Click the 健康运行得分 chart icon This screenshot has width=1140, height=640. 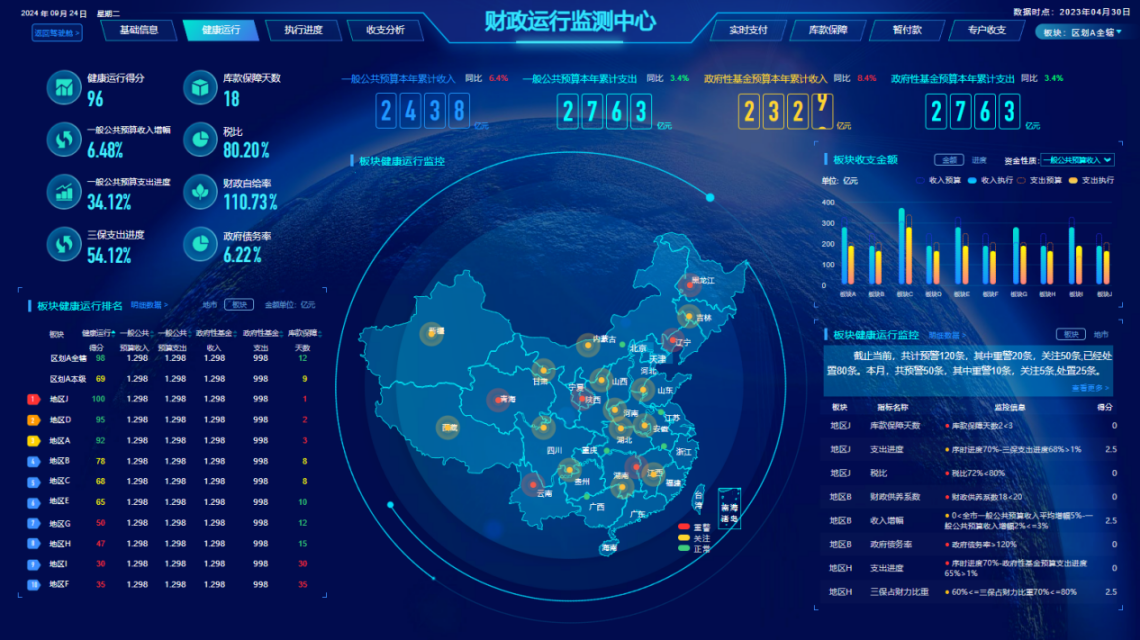coord(64,88)
